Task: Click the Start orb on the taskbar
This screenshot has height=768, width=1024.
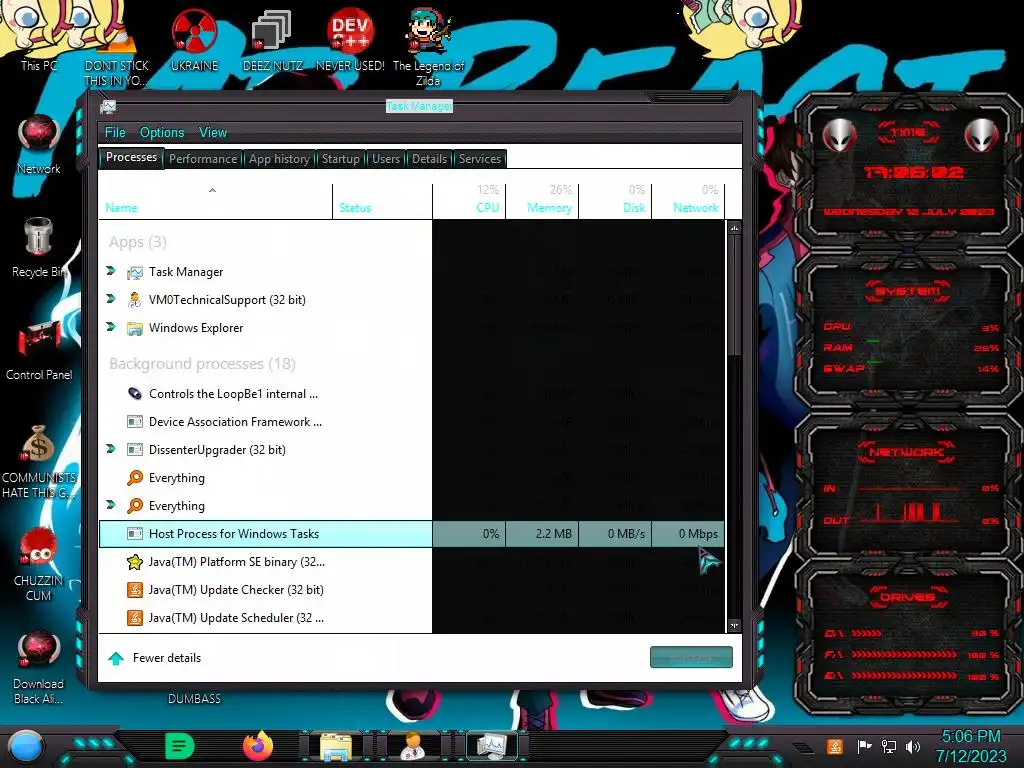Action: coord(26,747)
